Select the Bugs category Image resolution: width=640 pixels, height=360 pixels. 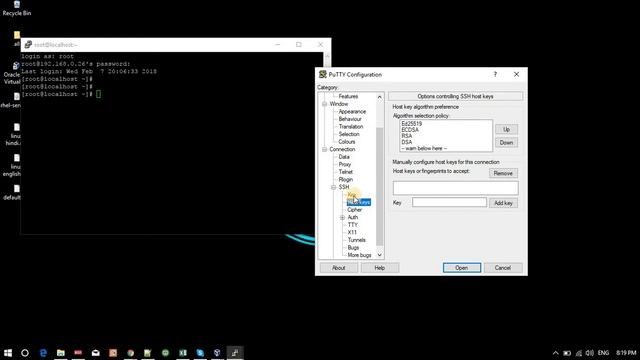pyautogui.click(x=353, y=247)
